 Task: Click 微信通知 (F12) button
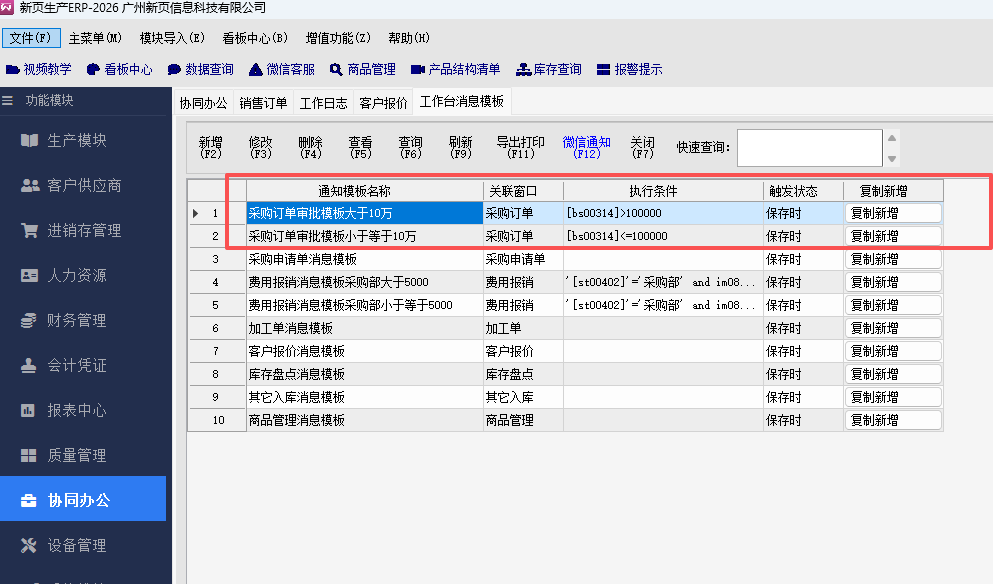[586, 147]
